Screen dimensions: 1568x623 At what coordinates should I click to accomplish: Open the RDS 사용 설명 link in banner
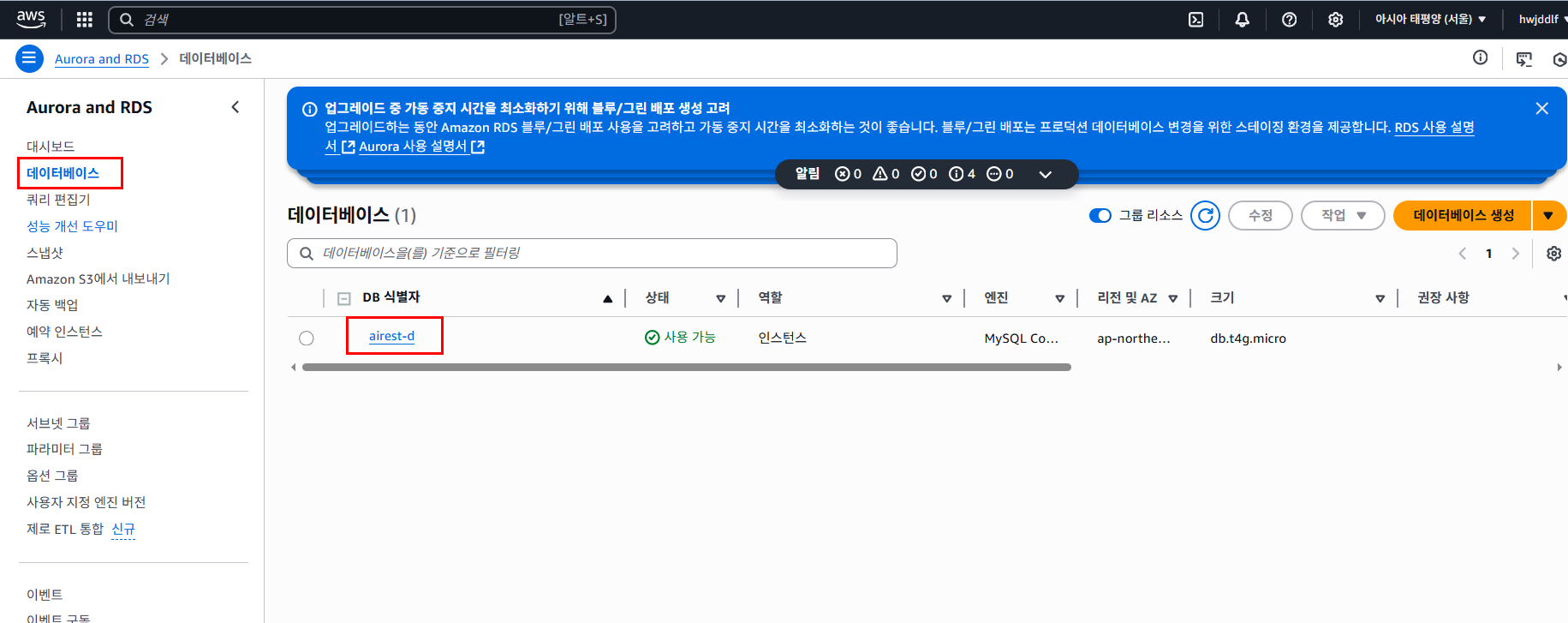[x=1434, y=127]
